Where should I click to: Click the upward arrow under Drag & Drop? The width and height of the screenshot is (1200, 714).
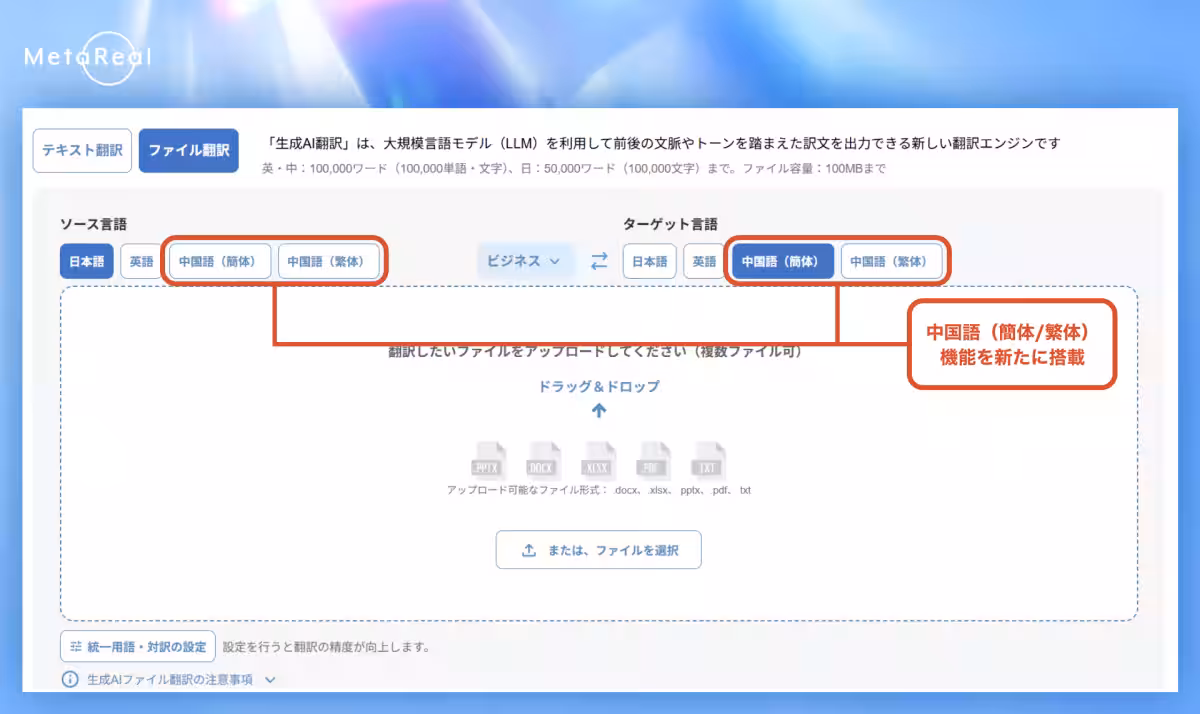599,410
